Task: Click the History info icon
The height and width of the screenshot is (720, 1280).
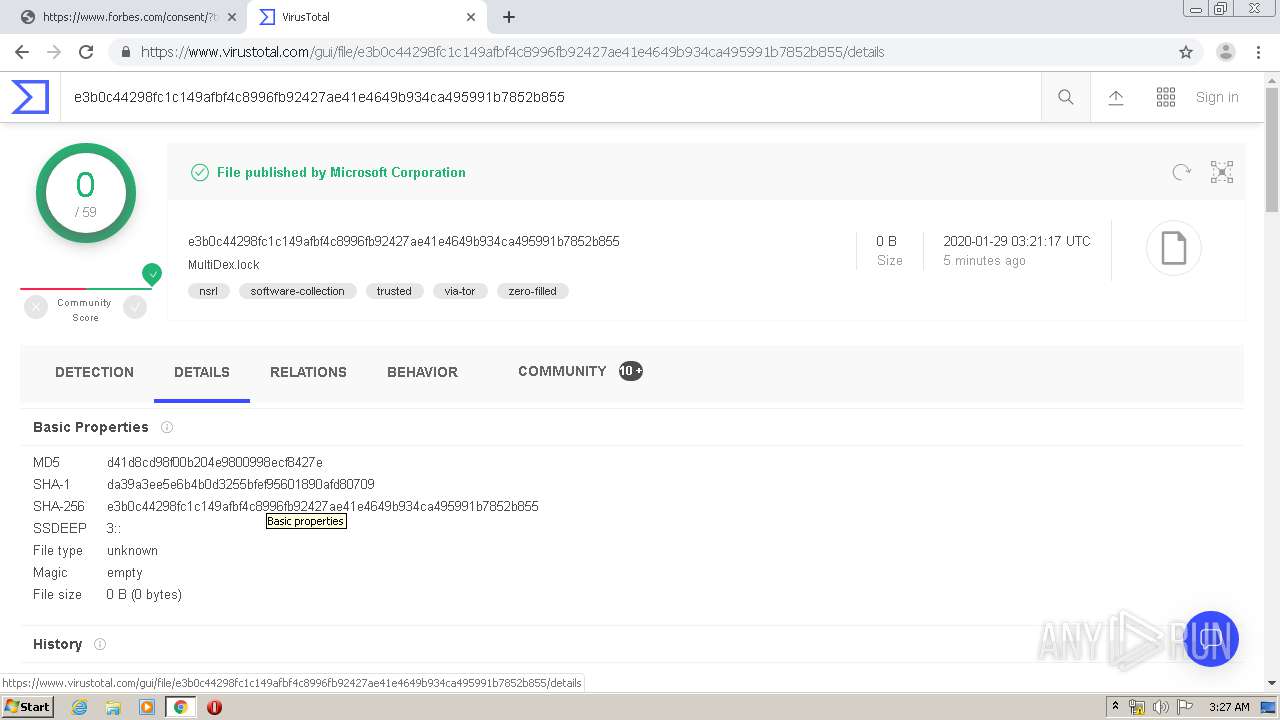Action: [100, 644]
